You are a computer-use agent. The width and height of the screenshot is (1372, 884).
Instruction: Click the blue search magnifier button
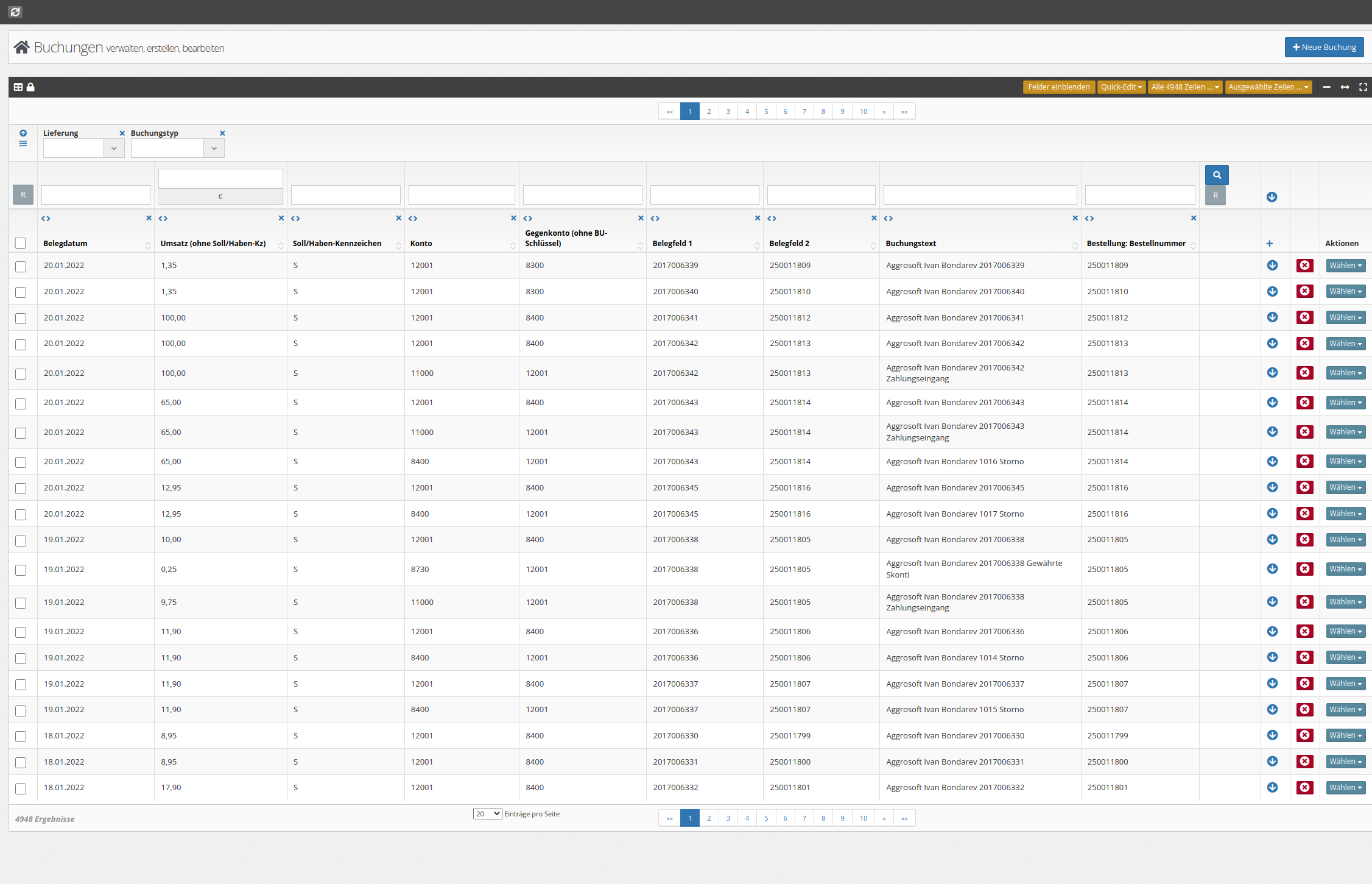[x=1216, y=175]
